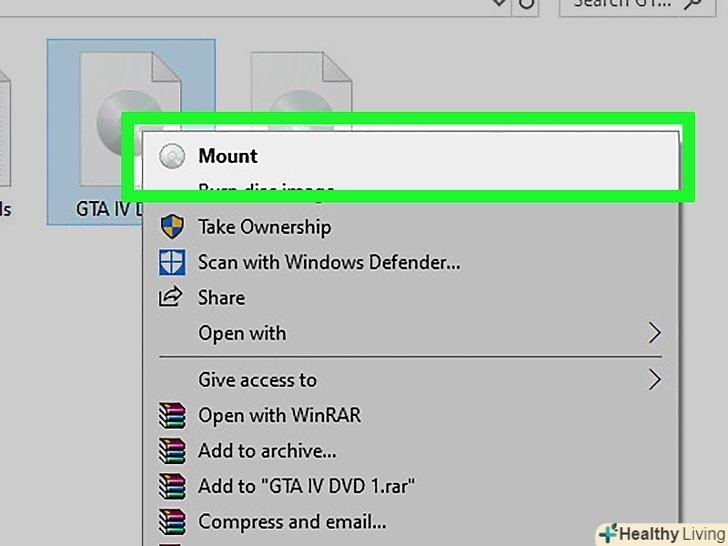Choose Scan with Windows Defender

[x=329, y=263]
